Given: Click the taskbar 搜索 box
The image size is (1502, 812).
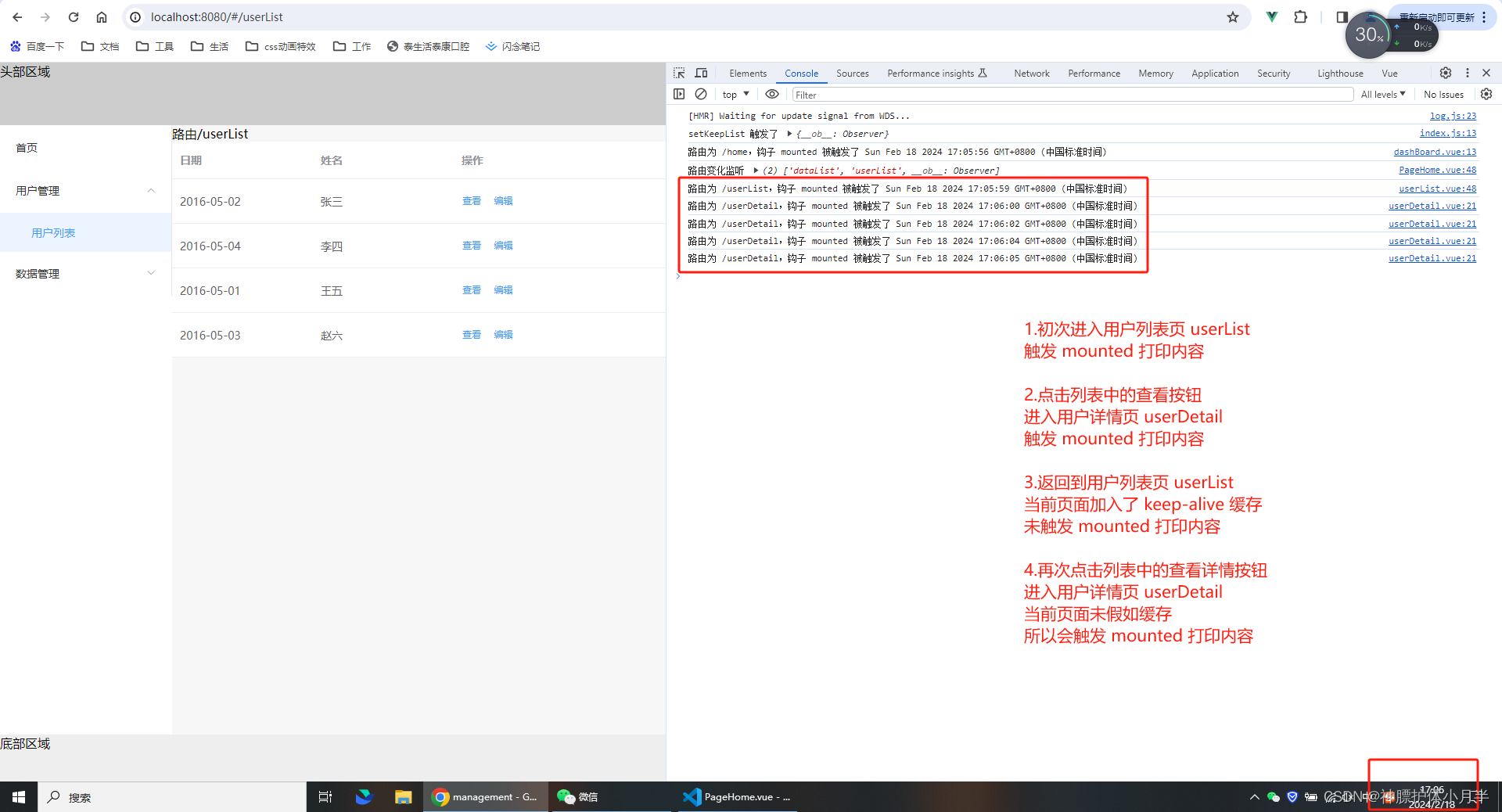Looking at the screenshot, I should coord(172,797).
